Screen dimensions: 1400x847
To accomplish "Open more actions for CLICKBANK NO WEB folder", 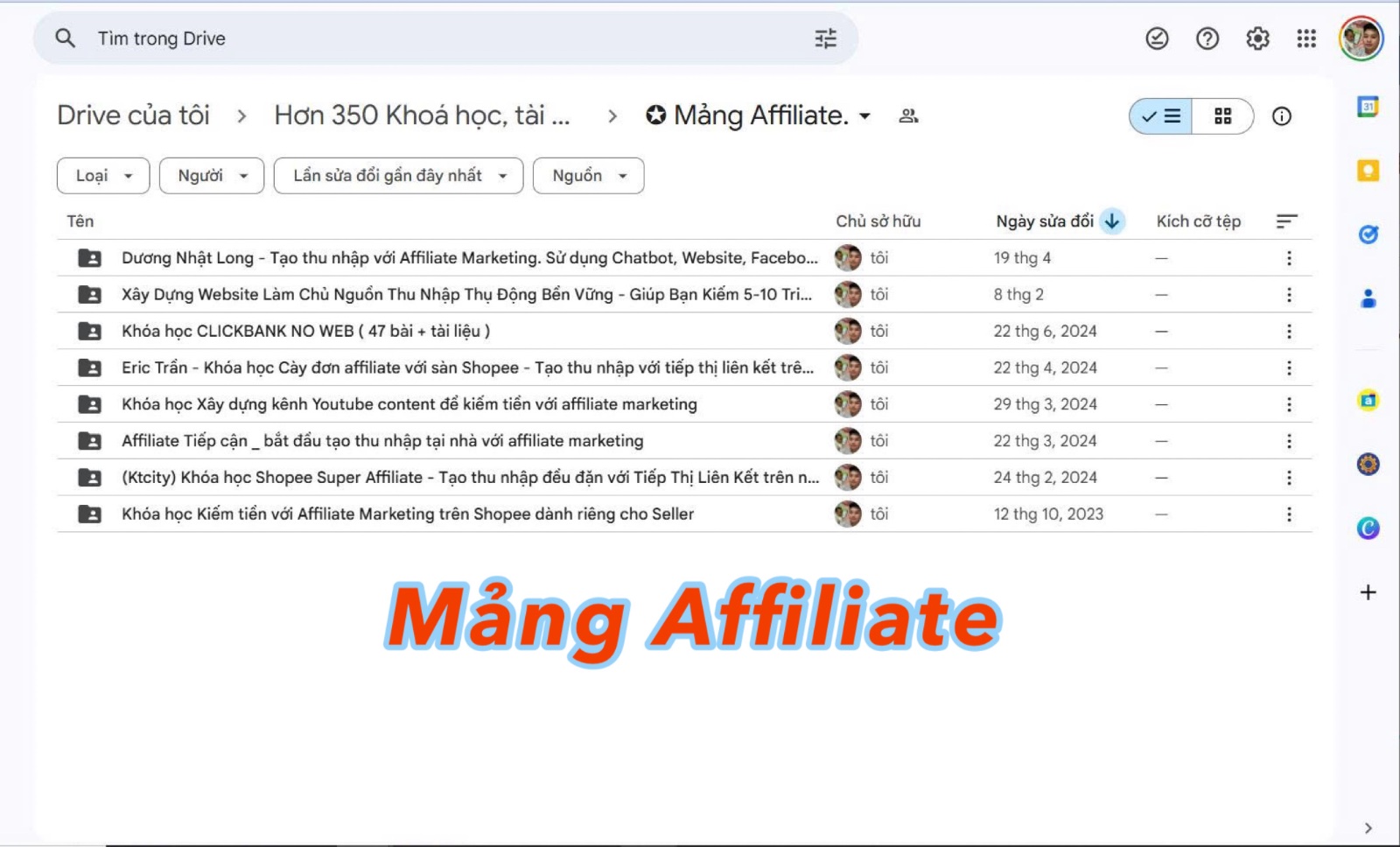I will [1288, 332].
